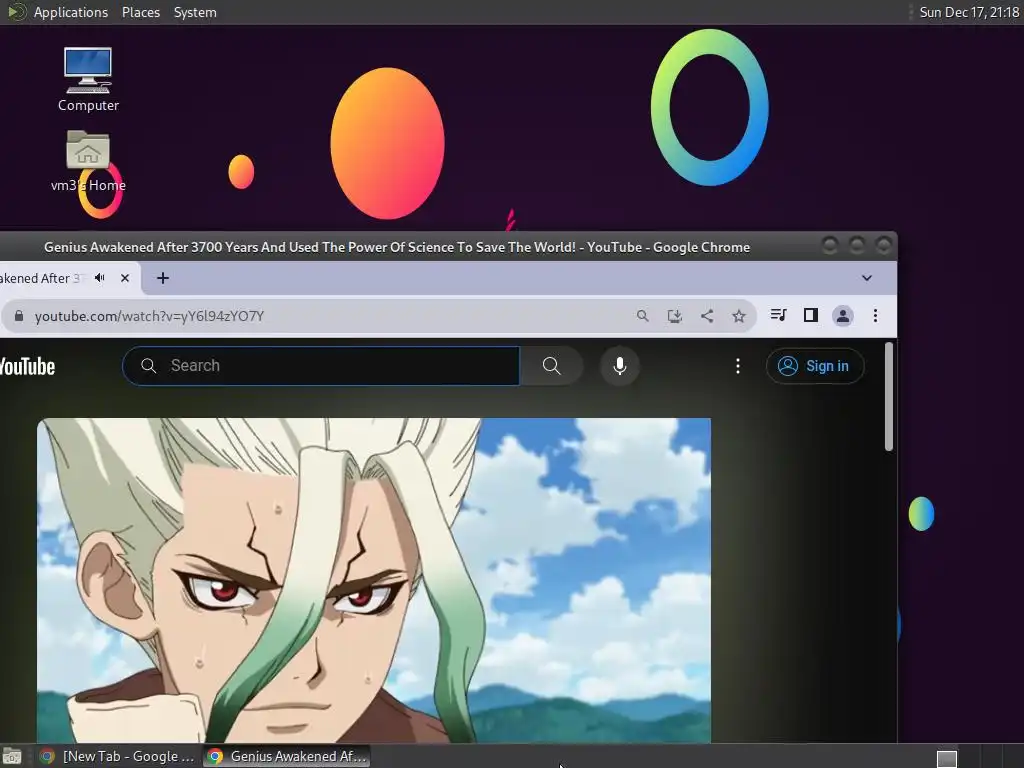Open the Applications menu
Screen dimensions: 1024x768
tap(71, 12)
